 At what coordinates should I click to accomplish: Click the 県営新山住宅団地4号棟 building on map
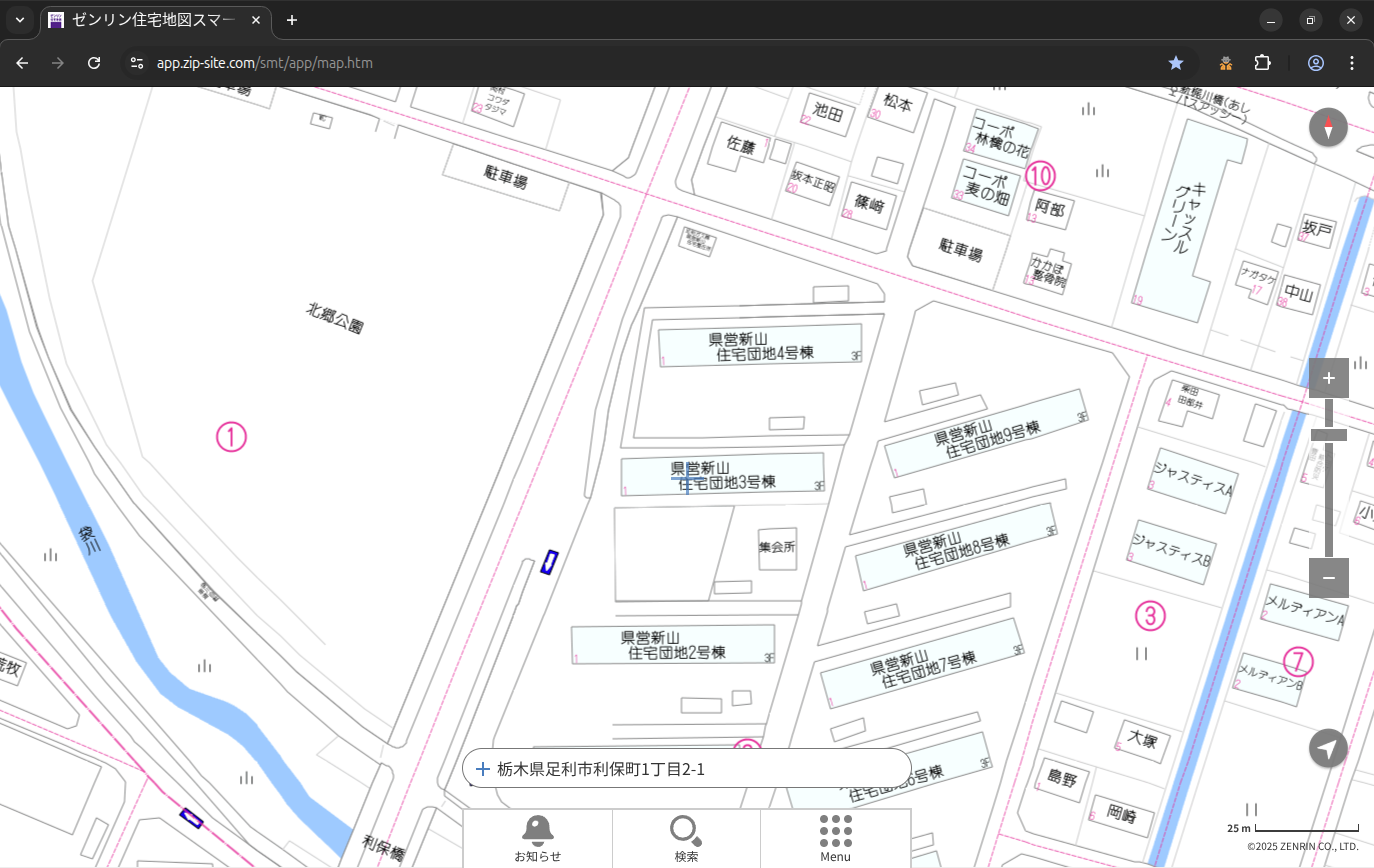pyautogui.click(x=759, y=346)
